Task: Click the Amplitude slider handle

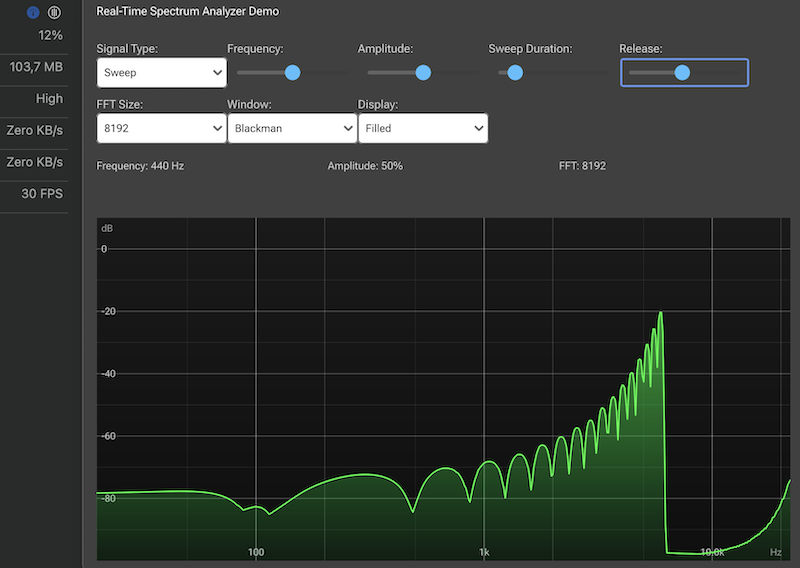Action: (423, 72)
